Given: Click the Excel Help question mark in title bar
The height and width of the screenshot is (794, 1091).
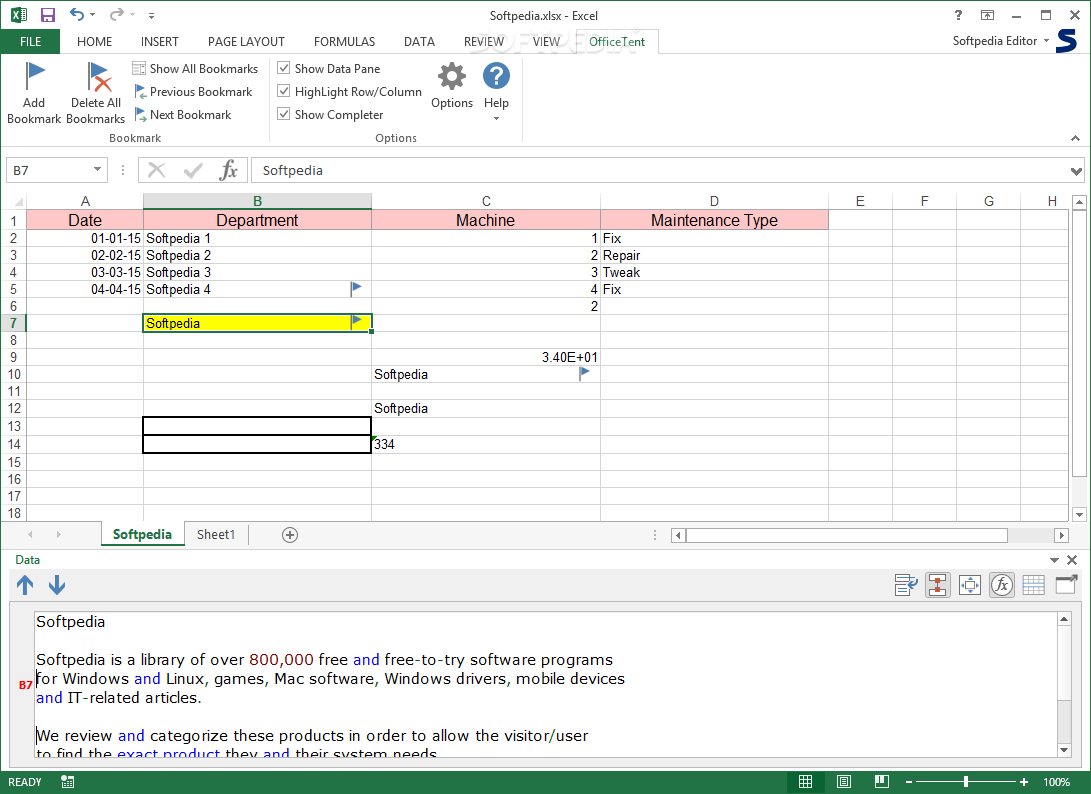Looking at the screenshot, I should tap(958, 15).
